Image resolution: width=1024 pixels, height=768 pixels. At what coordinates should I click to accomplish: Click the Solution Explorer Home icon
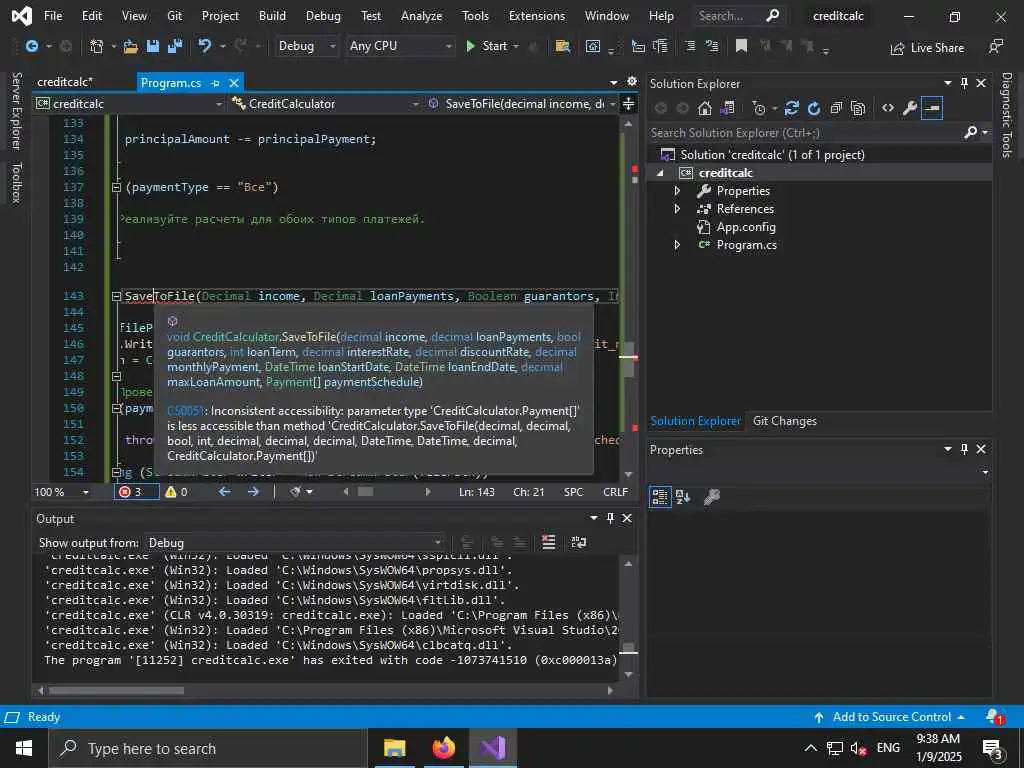[704, 108]
